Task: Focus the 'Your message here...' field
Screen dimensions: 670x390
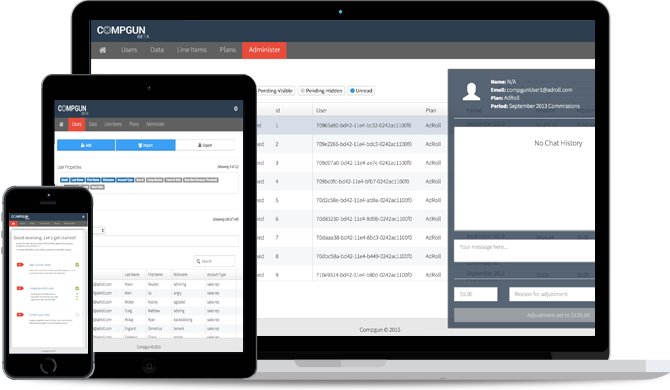Action: [x=524, y=250]
